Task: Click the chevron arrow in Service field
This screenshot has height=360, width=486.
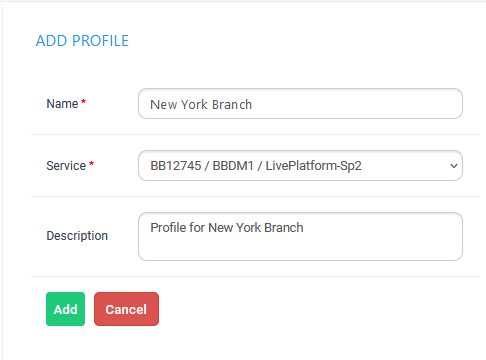Action: point(454,166)
